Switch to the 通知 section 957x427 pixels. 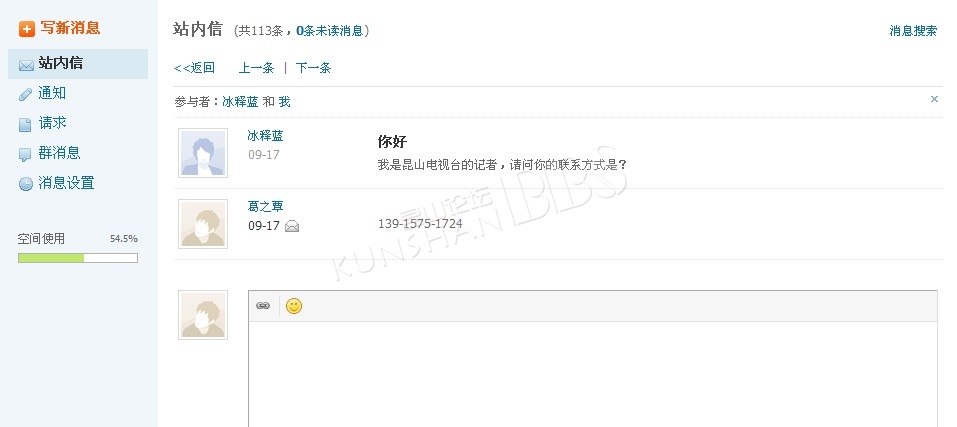52,93
